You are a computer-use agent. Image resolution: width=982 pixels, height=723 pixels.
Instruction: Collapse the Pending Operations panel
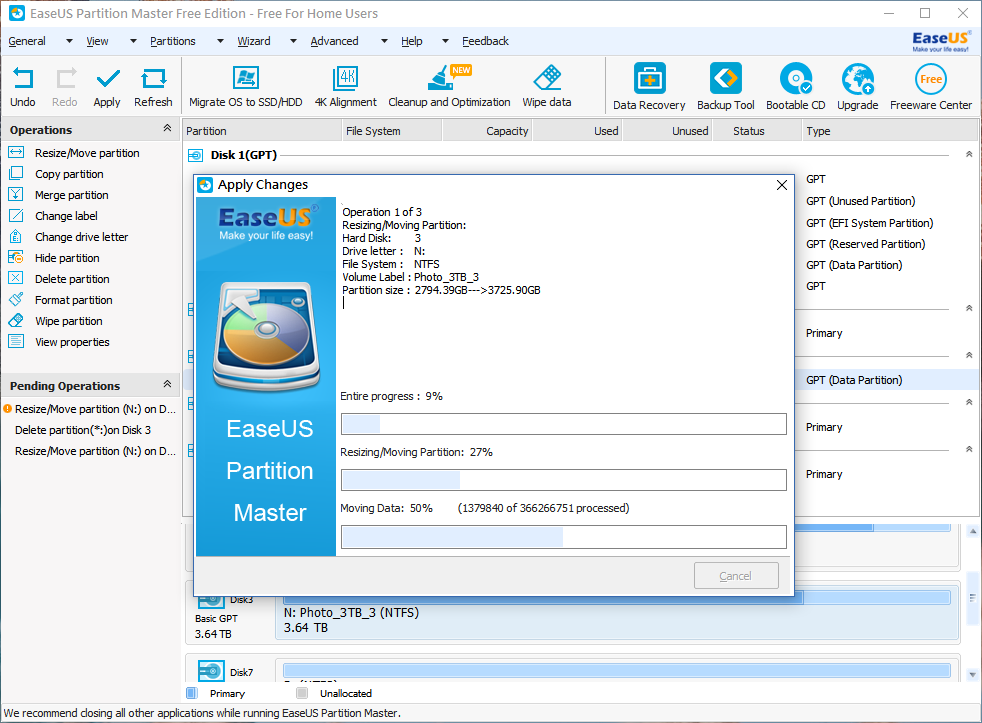(167, 384)
